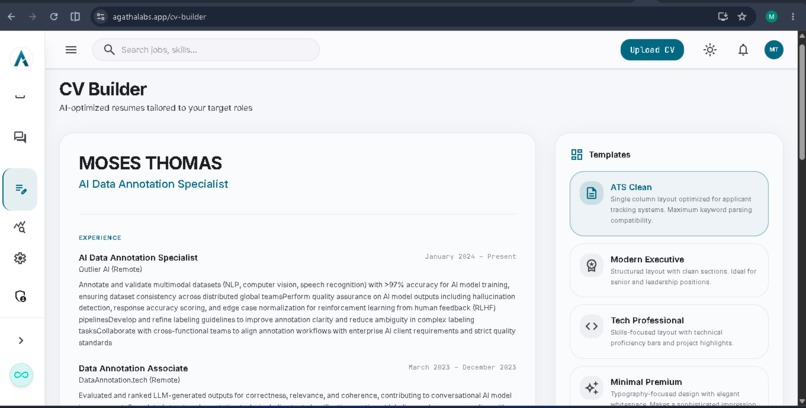
Task: Click the site info icon in address bar
Action: click(101, 16)
